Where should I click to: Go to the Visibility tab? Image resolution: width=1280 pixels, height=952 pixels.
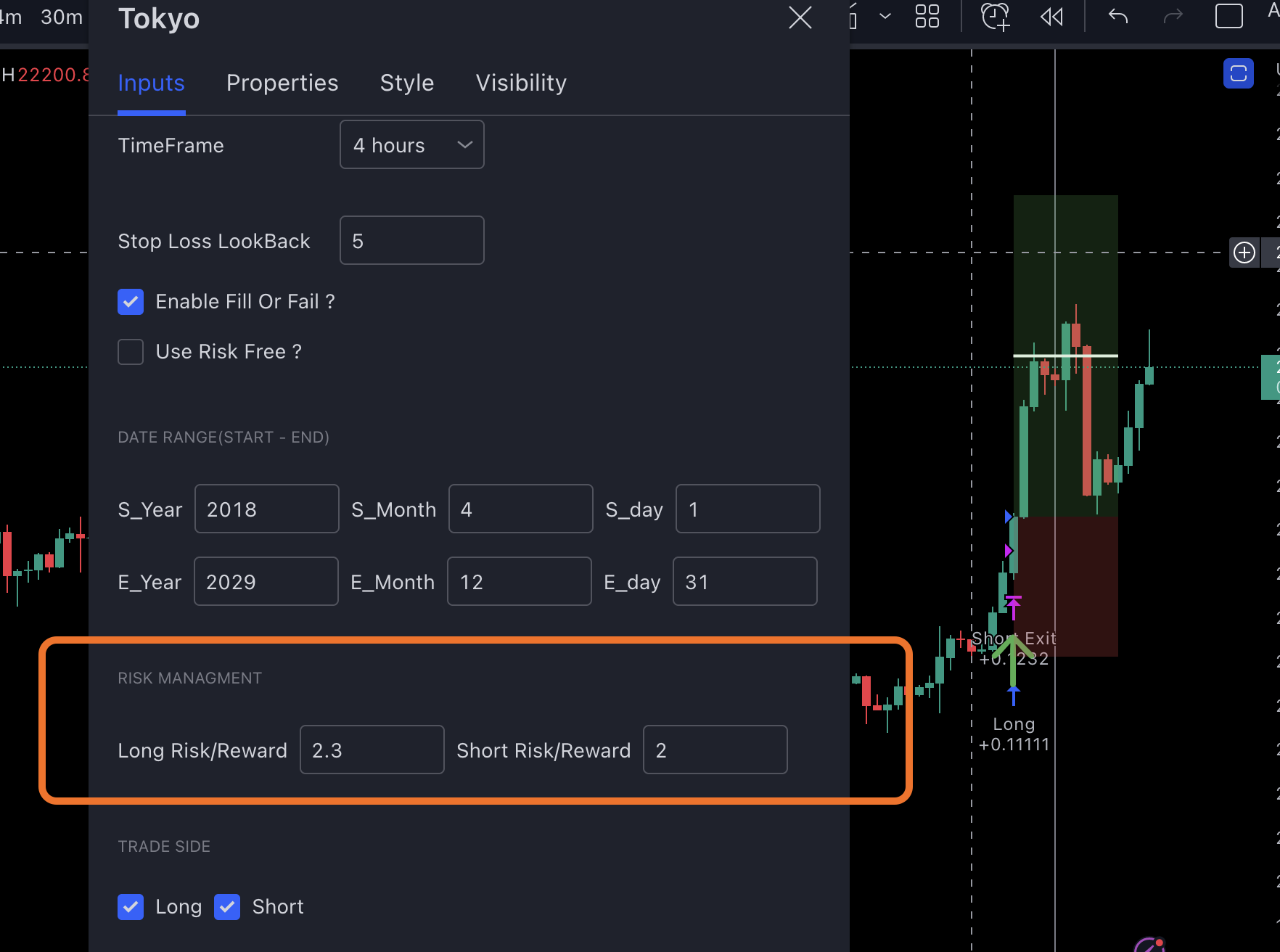point(521,83)
